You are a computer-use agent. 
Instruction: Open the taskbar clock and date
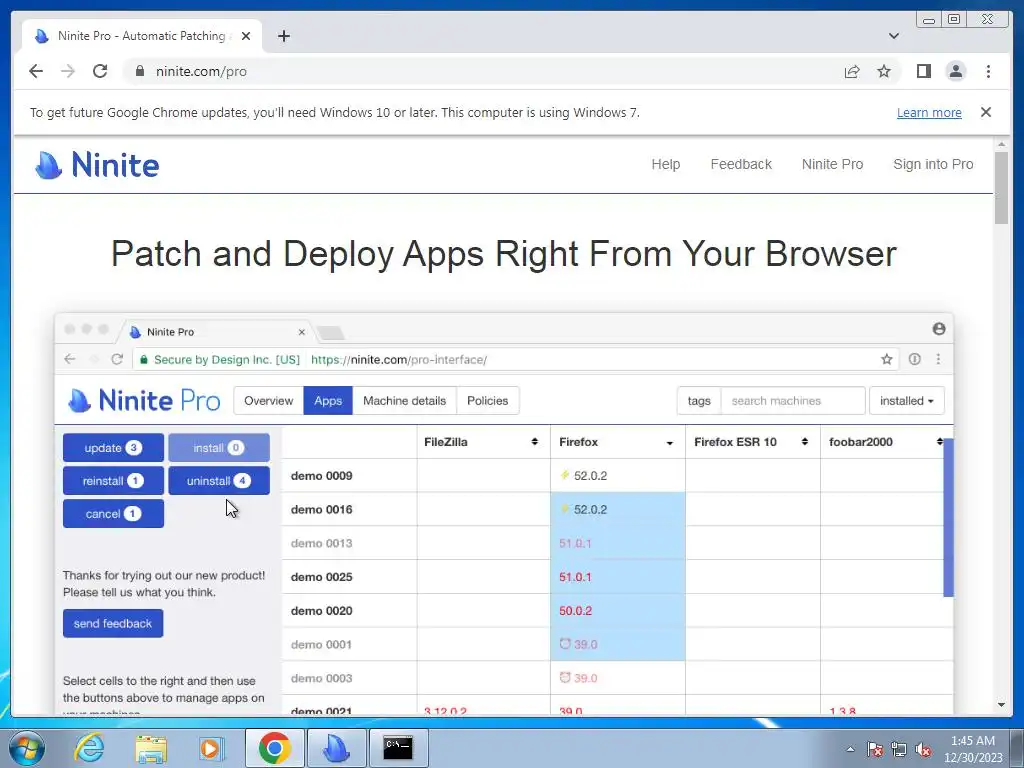pos(973,749)
